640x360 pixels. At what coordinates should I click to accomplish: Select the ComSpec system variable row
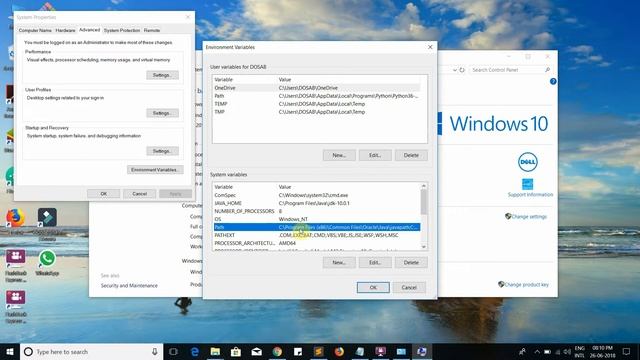317,195
